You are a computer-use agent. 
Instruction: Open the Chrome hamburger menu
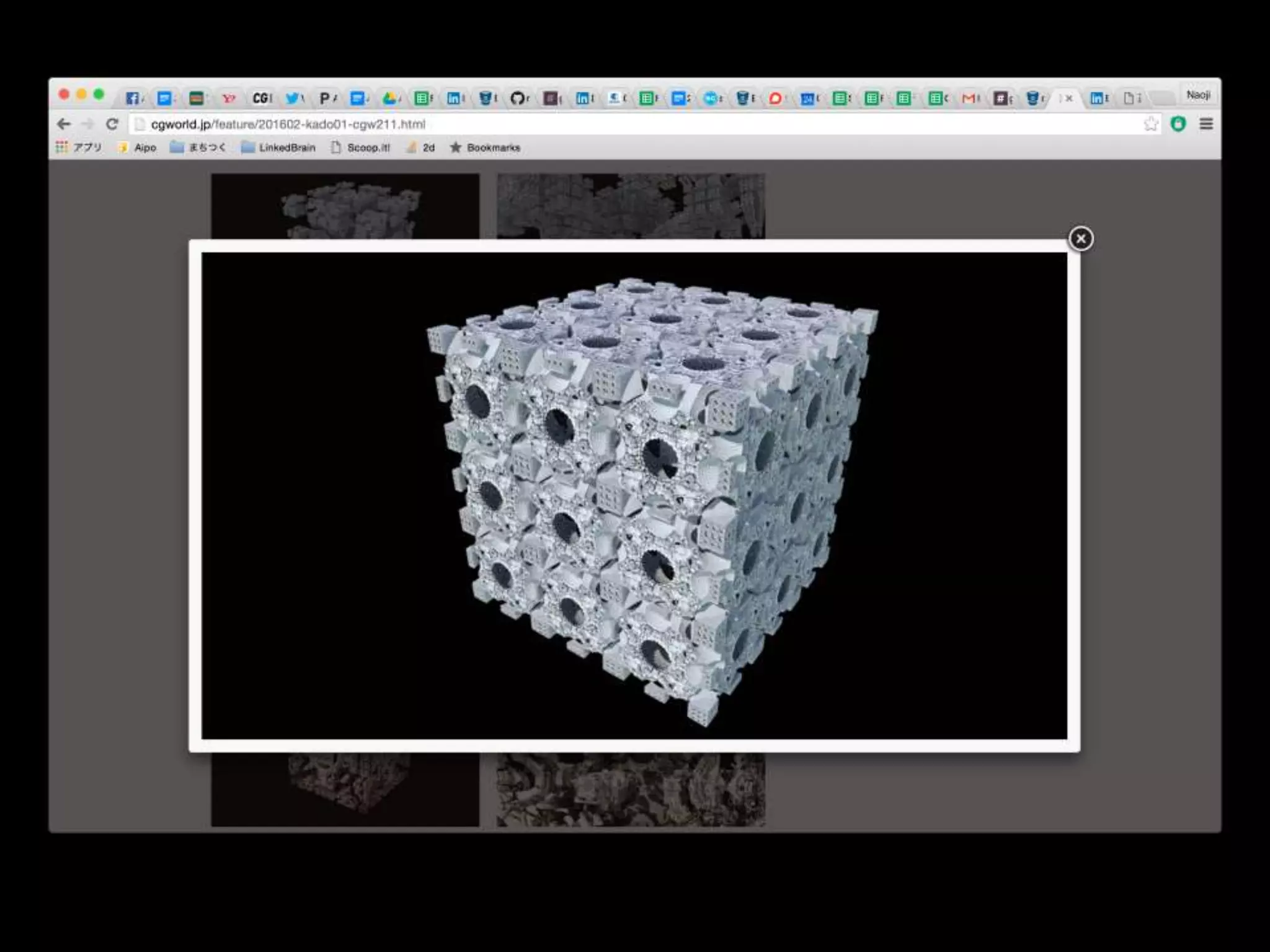(1206, 124)
